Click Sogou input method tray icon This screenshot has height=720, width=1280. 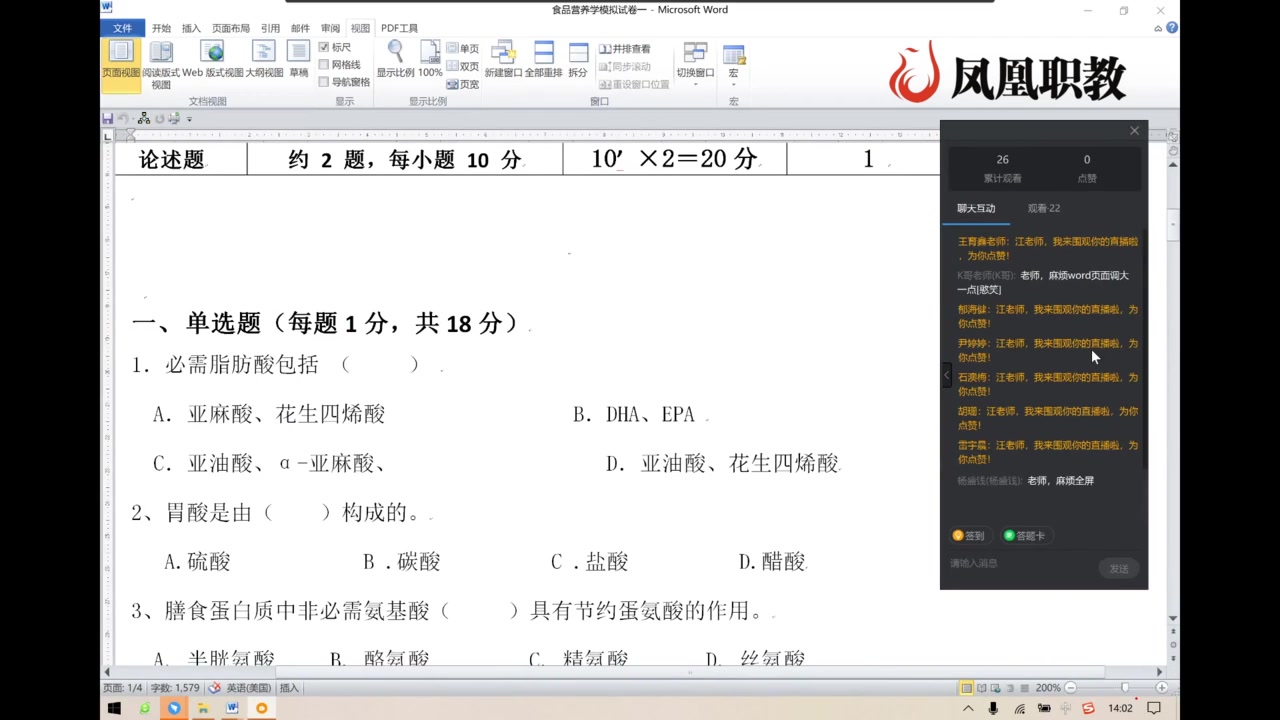(1088, 708)
